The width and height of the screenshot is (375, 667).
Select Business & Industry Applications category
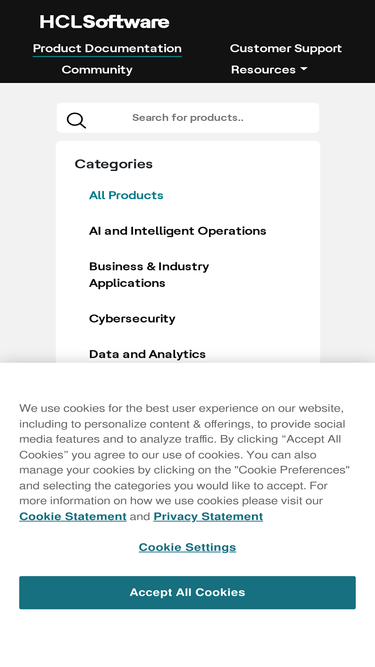click(x=149, y=275)
